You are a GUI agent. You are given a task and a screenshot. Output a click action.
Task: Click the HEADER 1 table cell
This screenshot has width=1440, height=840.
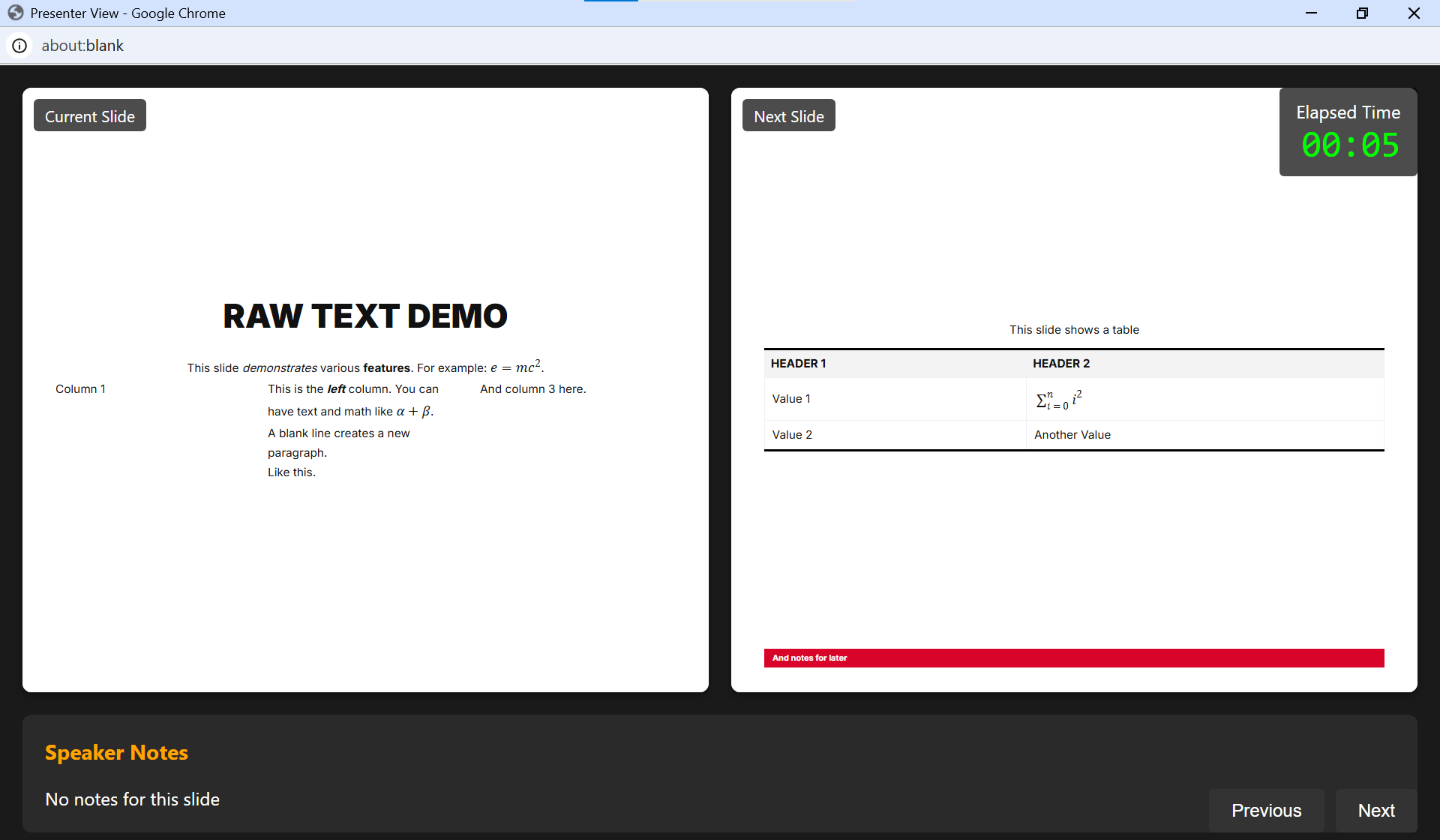tap(798, 364)
